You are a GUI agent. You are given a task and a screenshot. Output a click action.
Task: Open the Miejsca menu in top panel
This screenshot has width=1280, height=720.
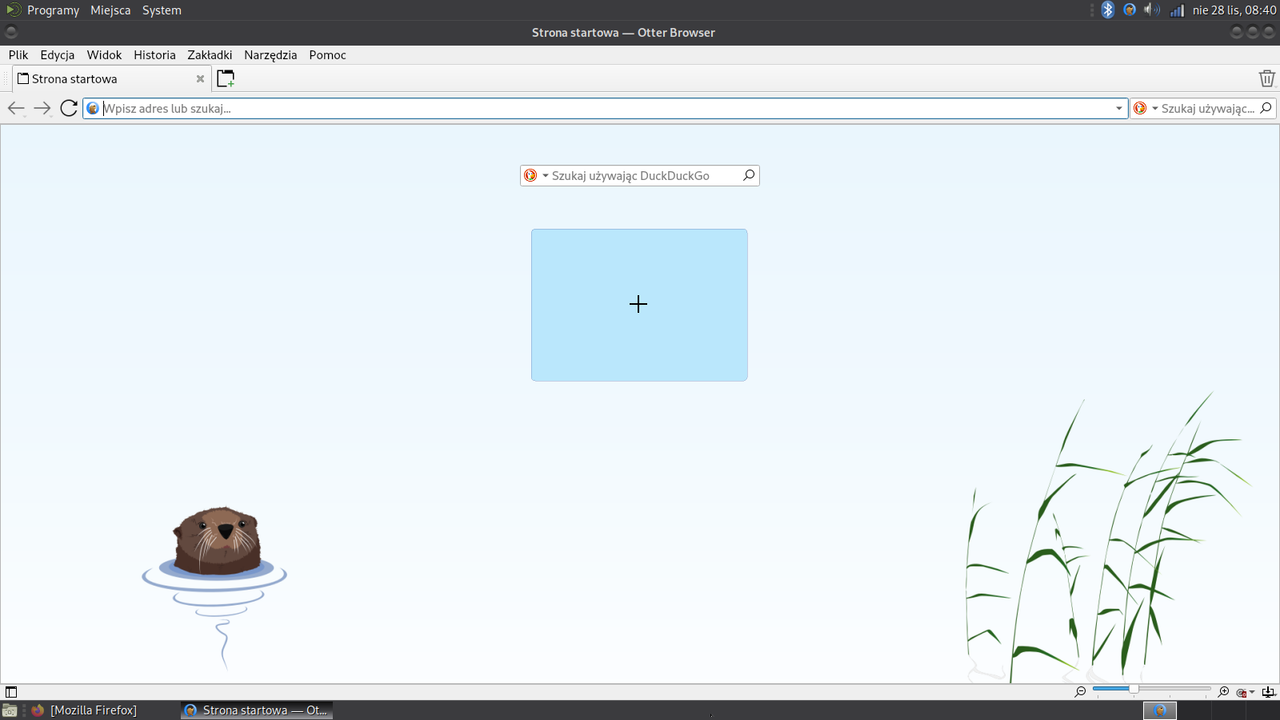pyautogui.click(x=110, y=10)
